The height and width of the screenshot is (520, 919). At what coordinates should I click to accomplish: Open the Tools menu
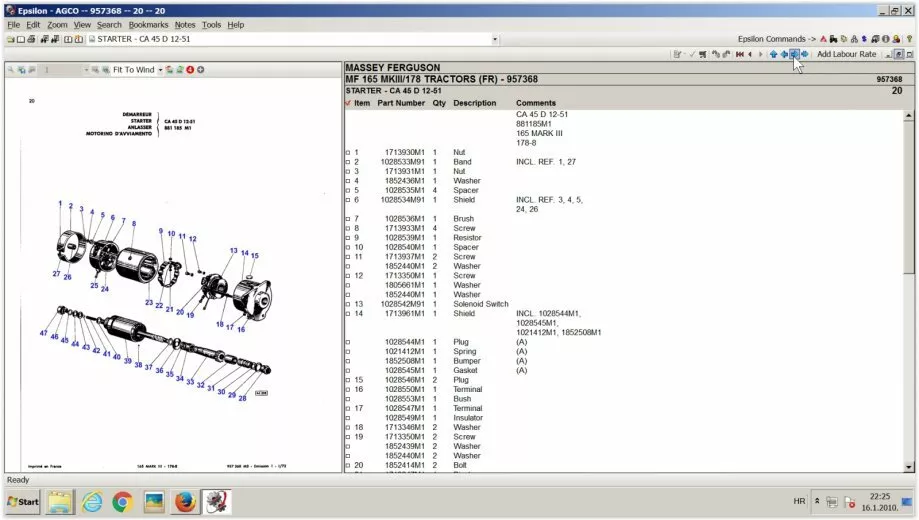point(211,25)
